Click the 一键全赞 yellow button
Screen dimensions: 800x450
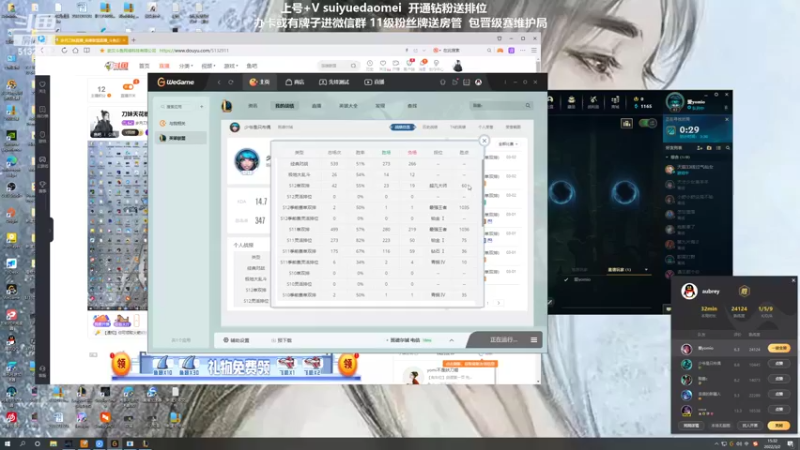(779, 348)
